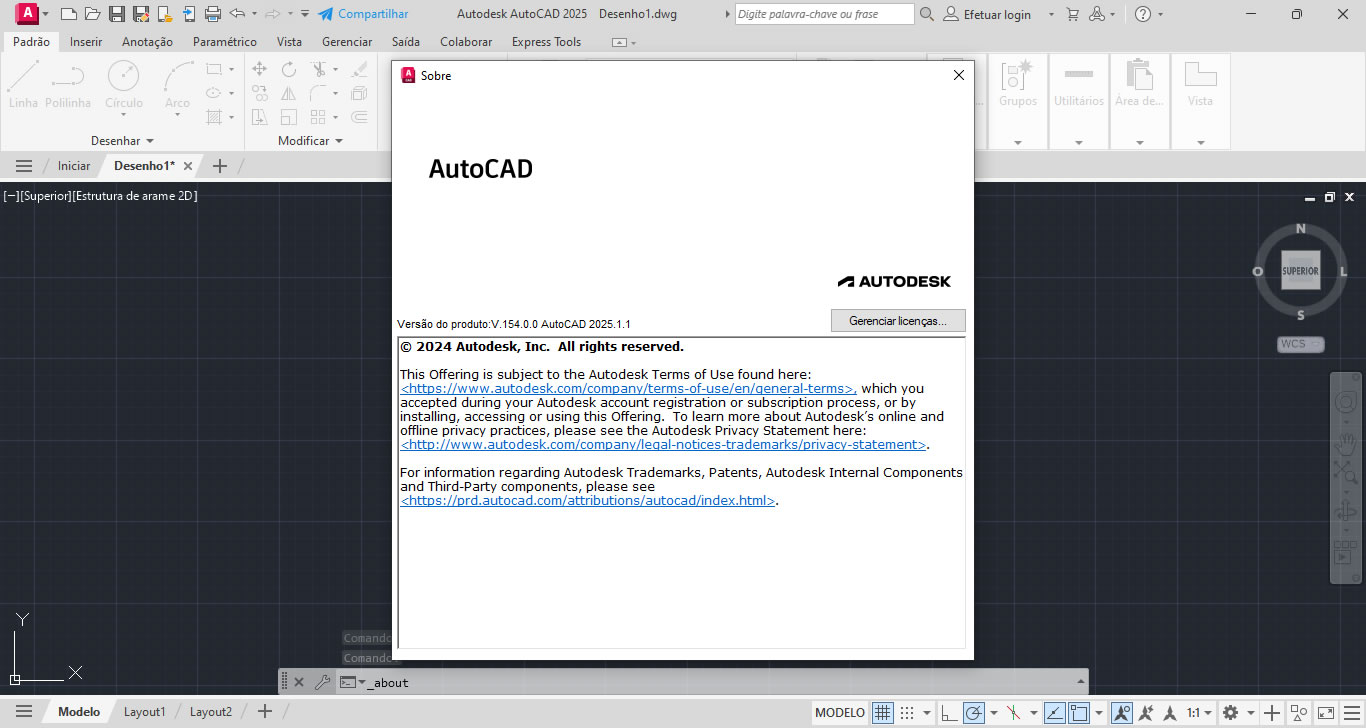Screen dimensions: 1366x728
Task: Toggle polar tracking in the status bar
Action: tap(974, 713)
